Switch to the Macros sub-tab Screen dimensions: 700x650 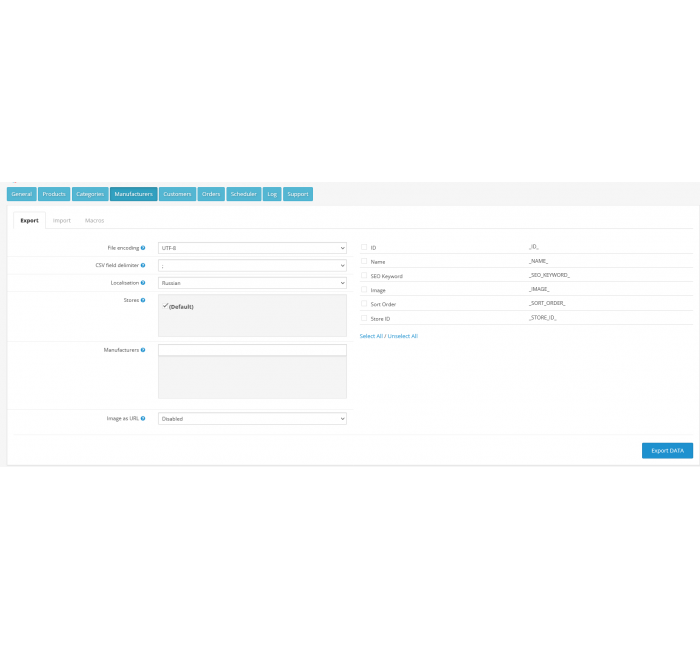(x=95, y=221)
